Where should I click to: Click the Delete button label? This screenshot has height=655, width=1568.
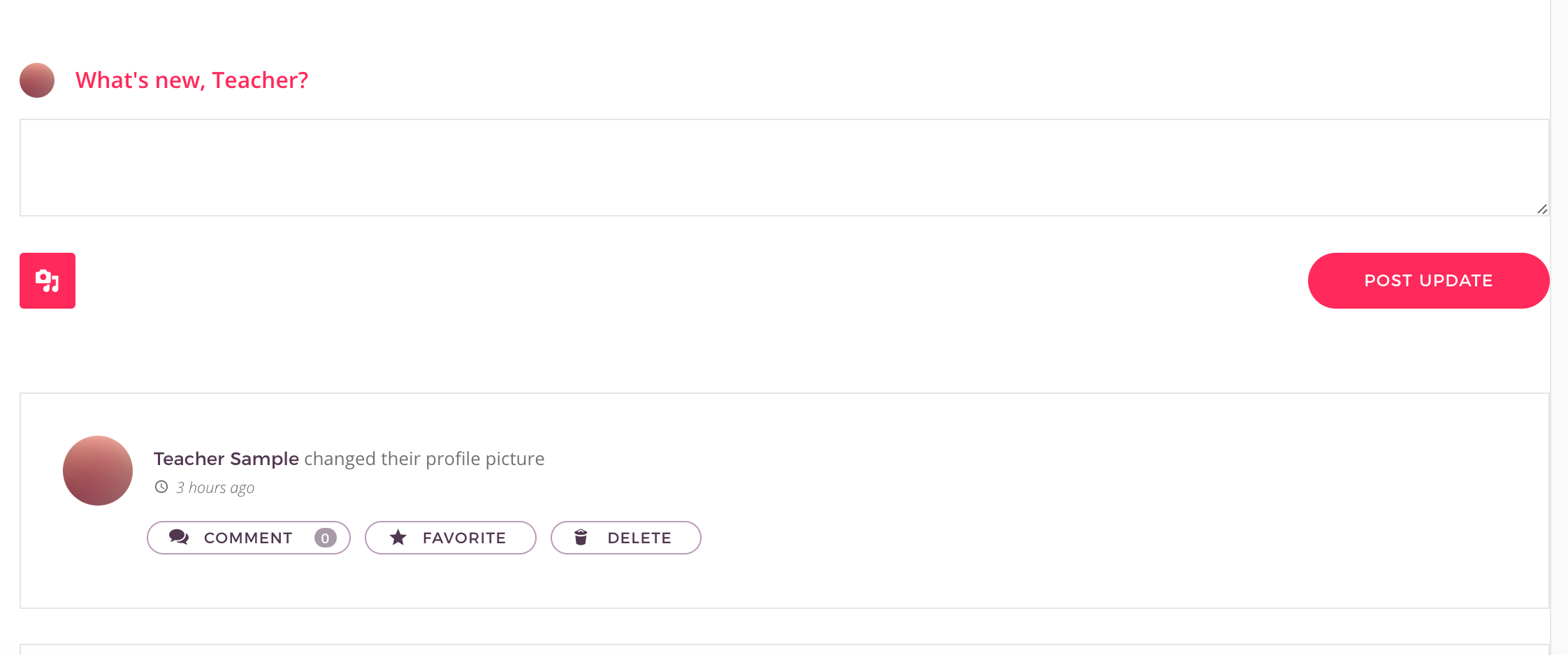click(639, 538)
